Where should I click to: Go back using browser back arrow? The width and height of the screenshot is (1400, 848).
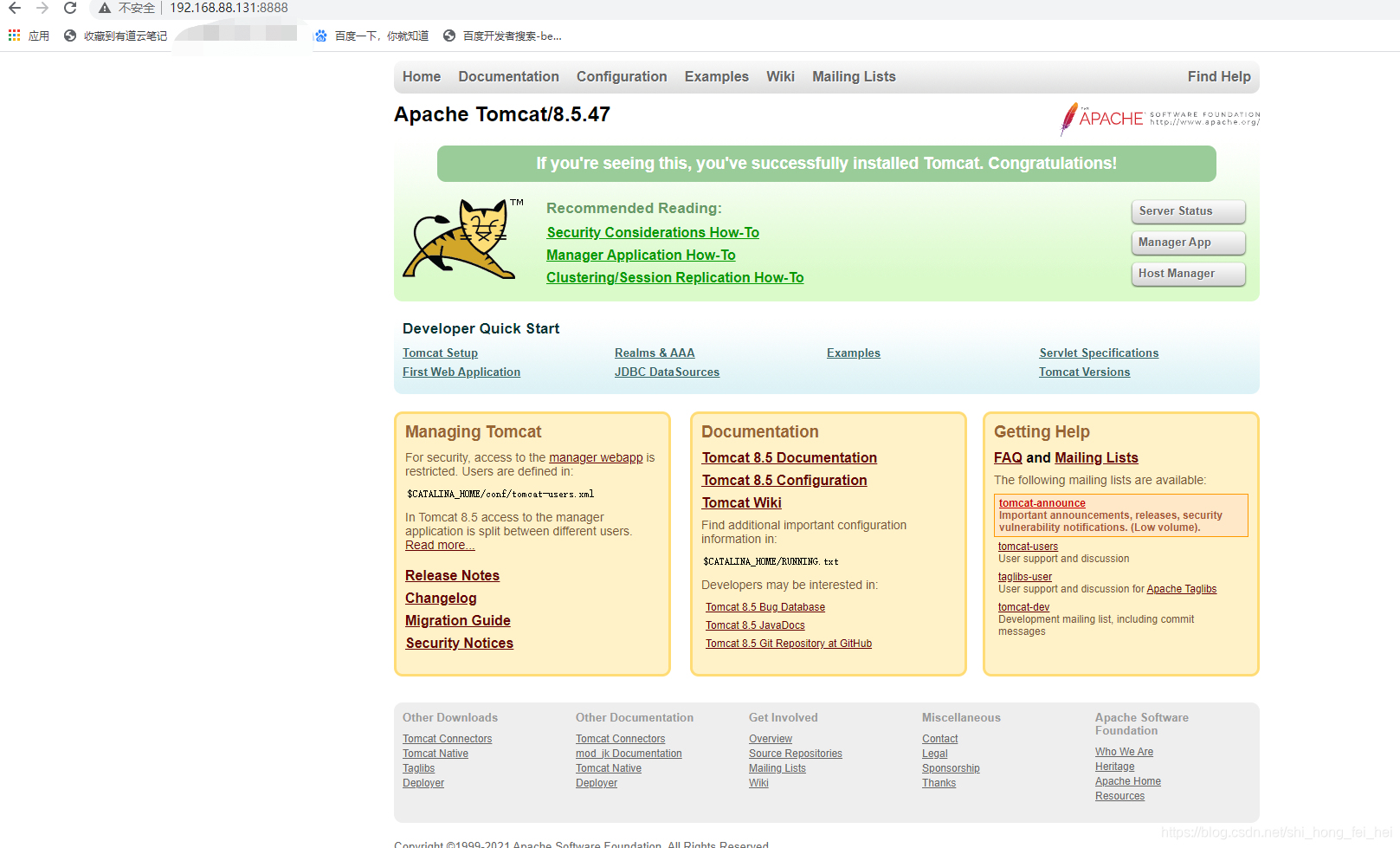click(15, 8)
